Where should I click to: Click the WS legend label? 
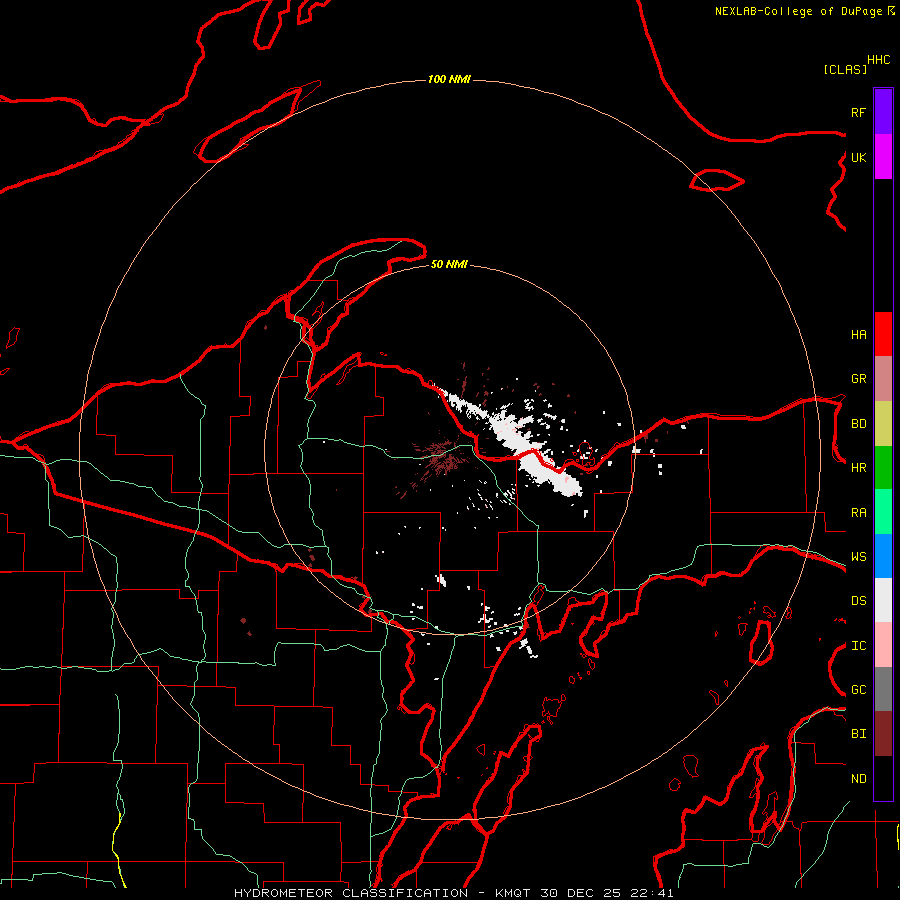(858, 557)
